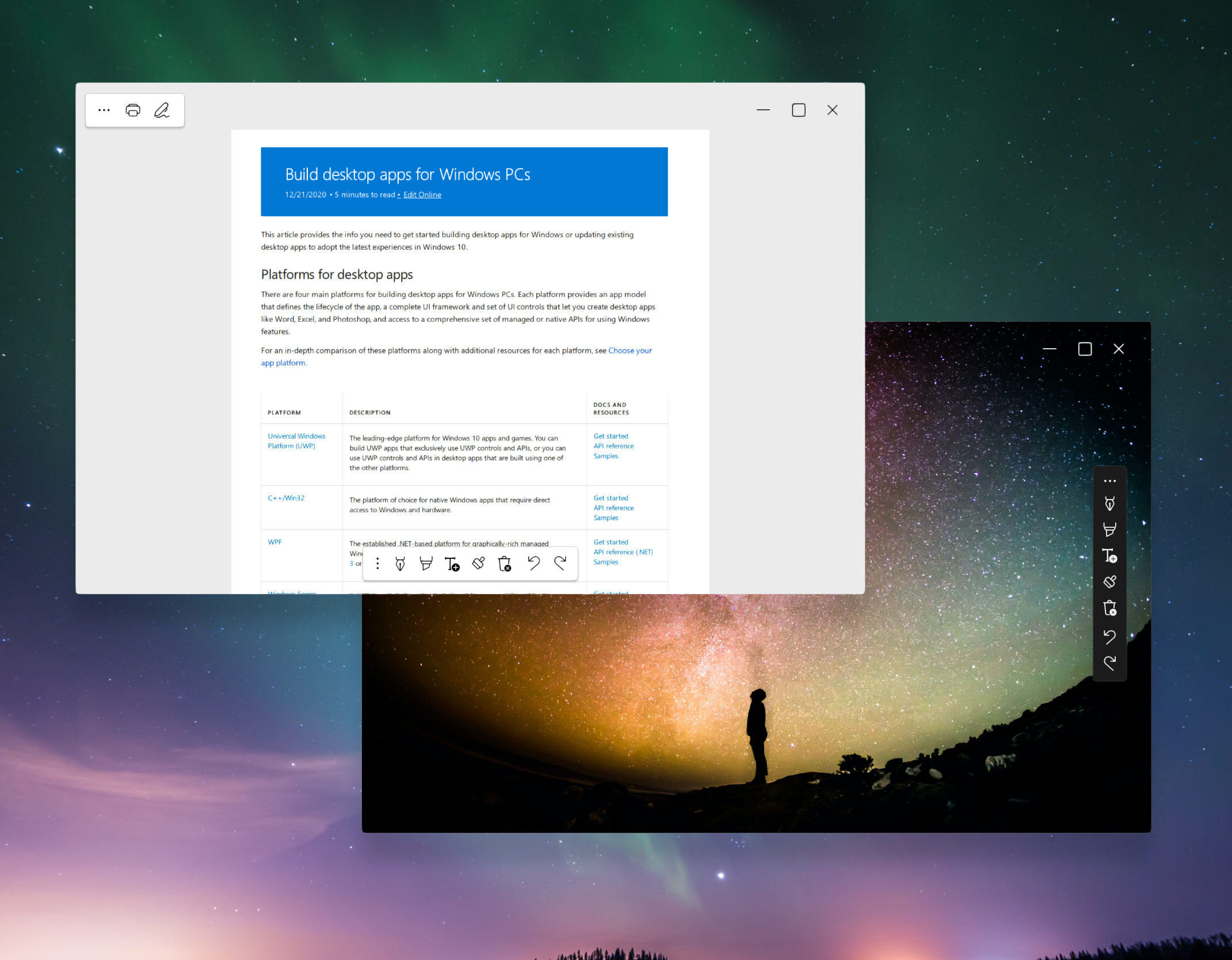Close the photo viewer window

pos(1119,349)
